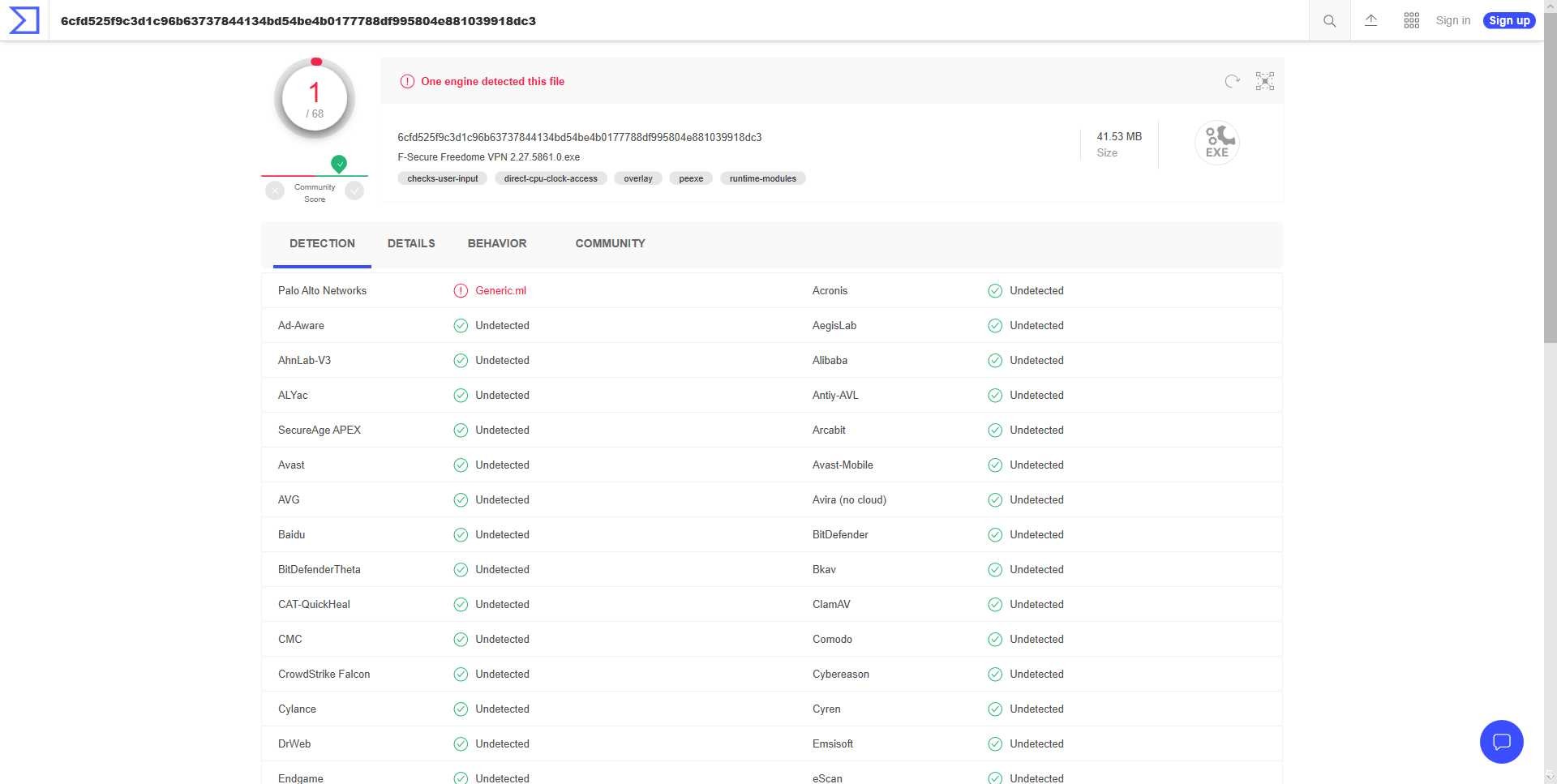
Task: Open the chat bubble icon
Action: click(1502, 742)
